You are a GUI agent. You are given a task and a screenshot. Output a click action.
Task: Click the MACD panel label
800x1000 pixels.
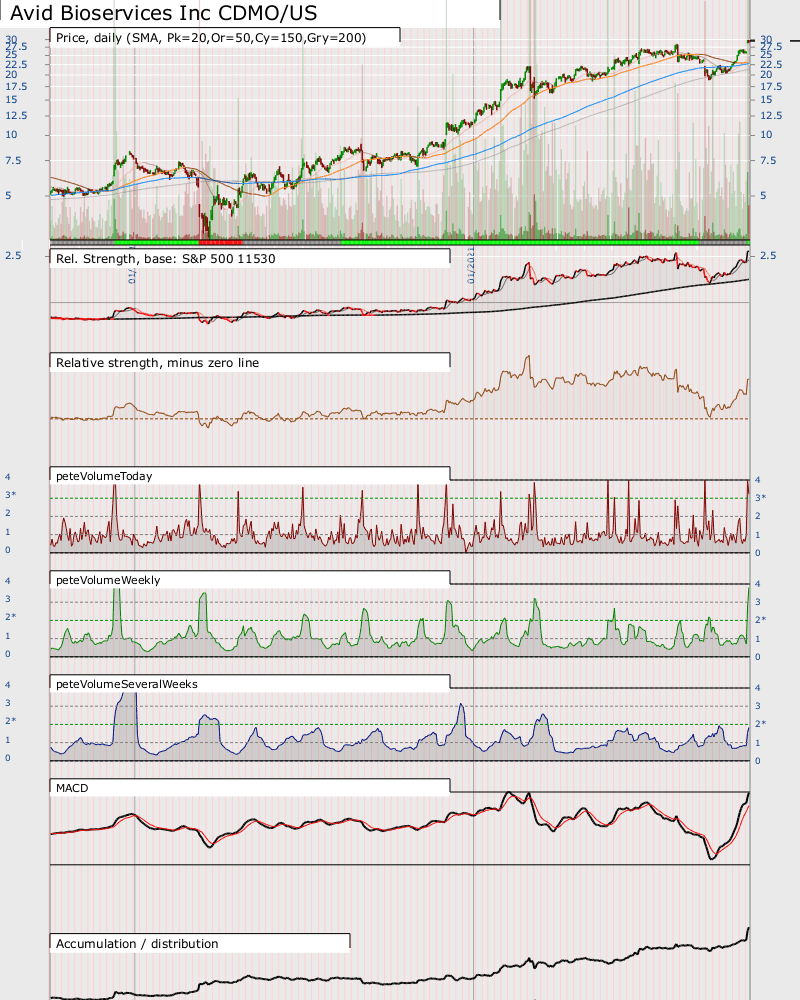[x=72, y=788]
